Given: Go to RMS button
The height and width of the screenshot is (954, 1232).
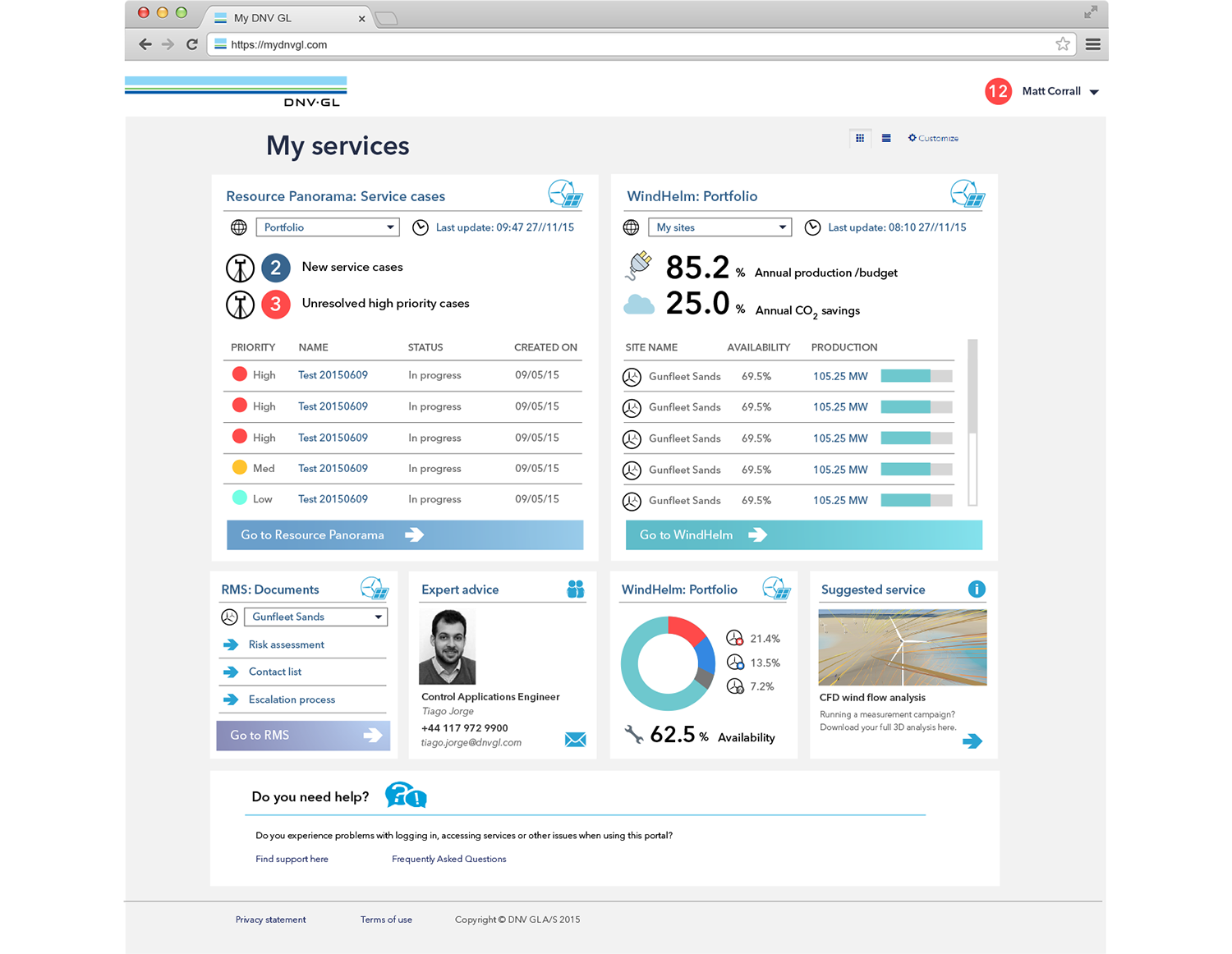Looking at the screenshot, I should click(x=303, y=736).
